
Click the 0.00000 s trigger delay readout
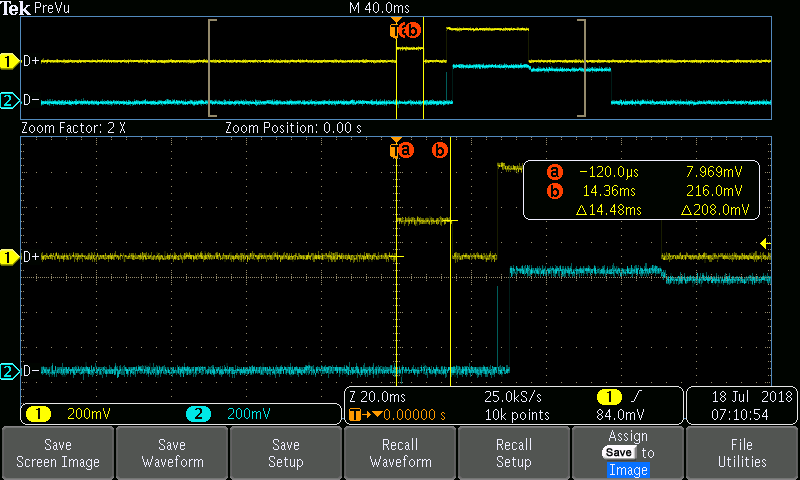click(x=414, y=415)
